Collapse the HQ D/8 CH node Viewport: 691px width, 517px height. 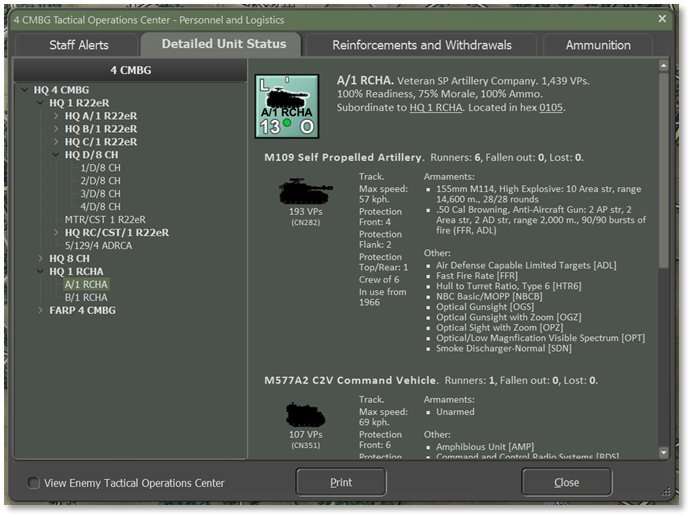[x=56, y=155]
